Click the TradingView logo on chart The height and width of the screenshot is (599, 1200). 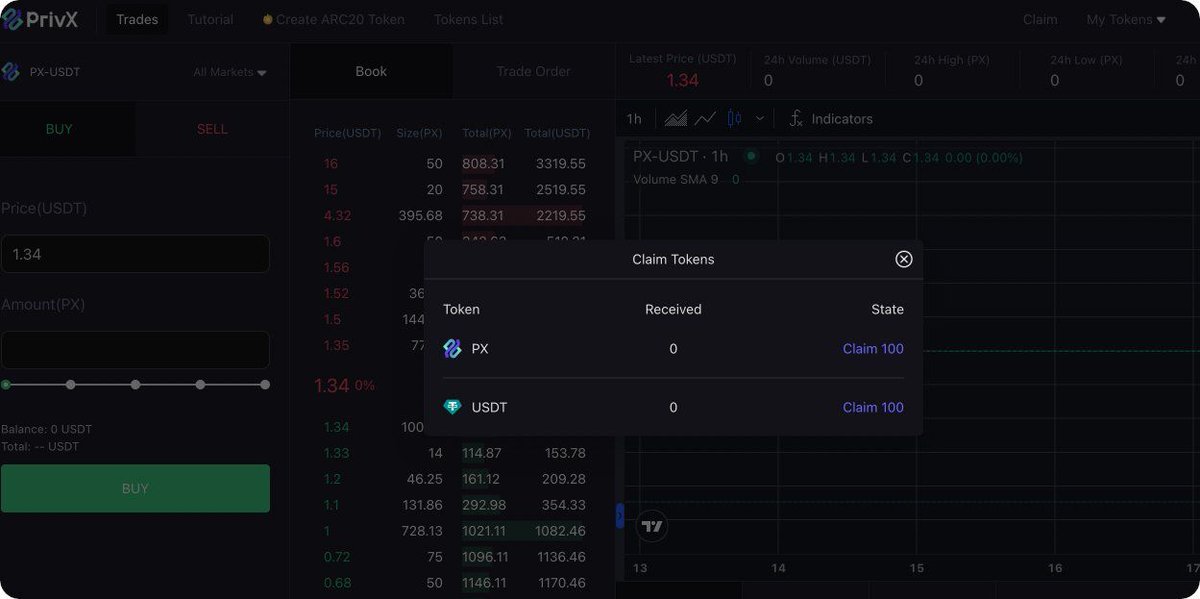tap(652, 526)
